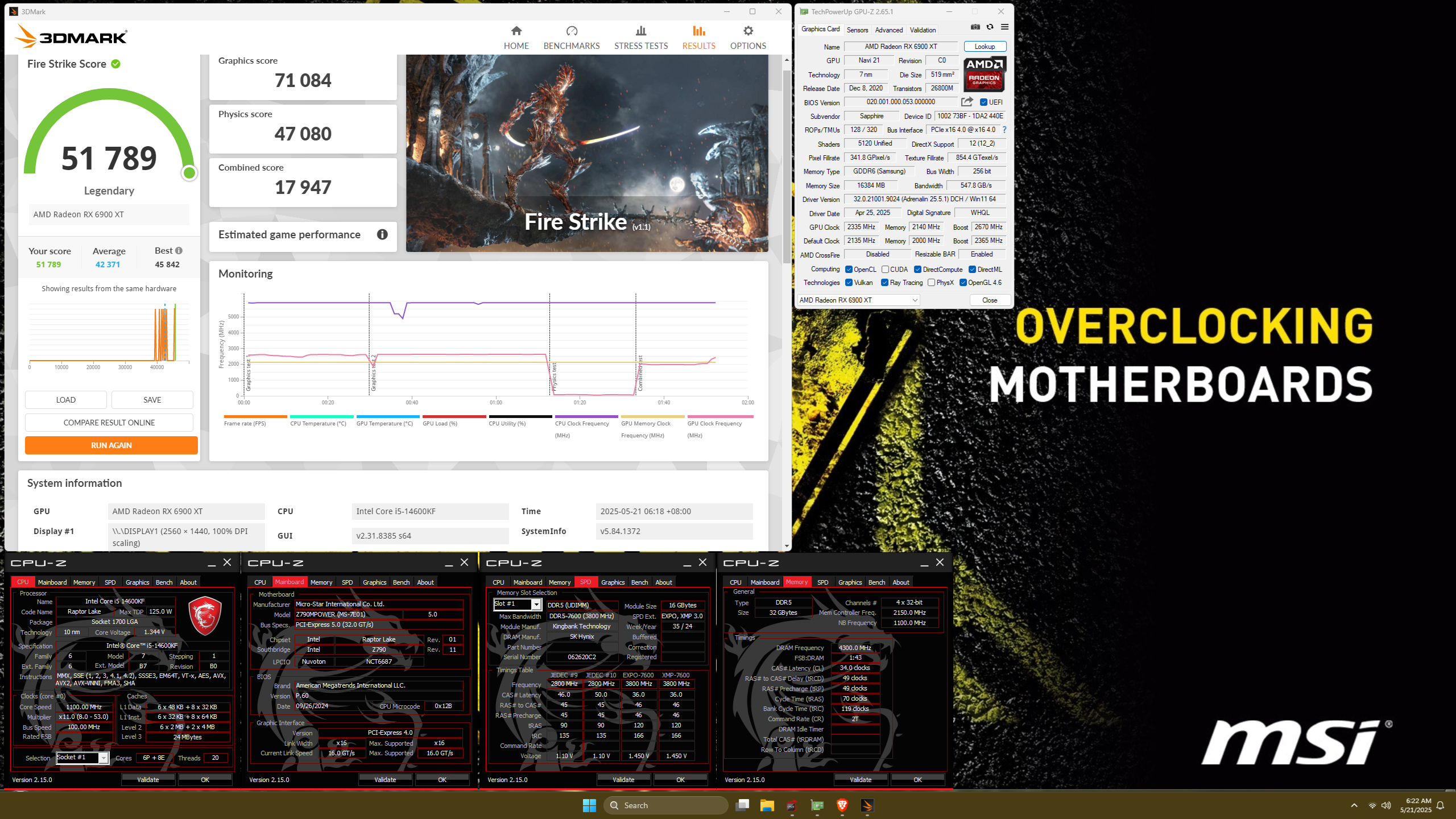Open the Windows Start menu
Screen dimensions: 1456x819
tap(589, 805)
